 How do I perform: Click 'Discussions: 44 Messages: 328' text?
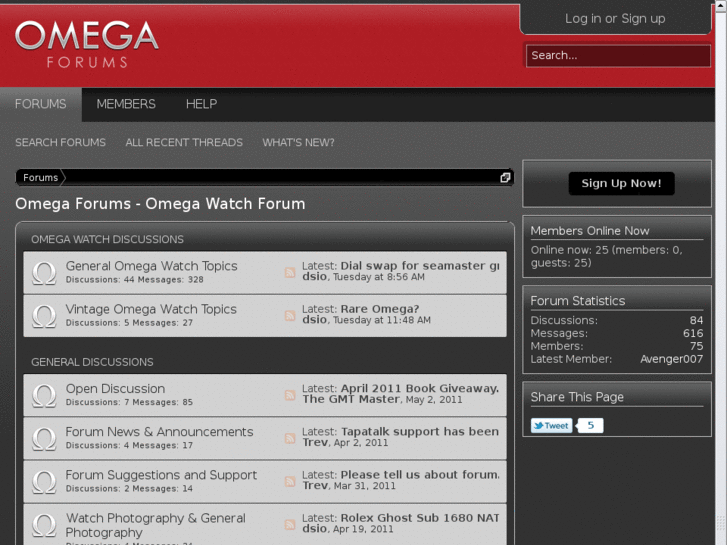134,280
